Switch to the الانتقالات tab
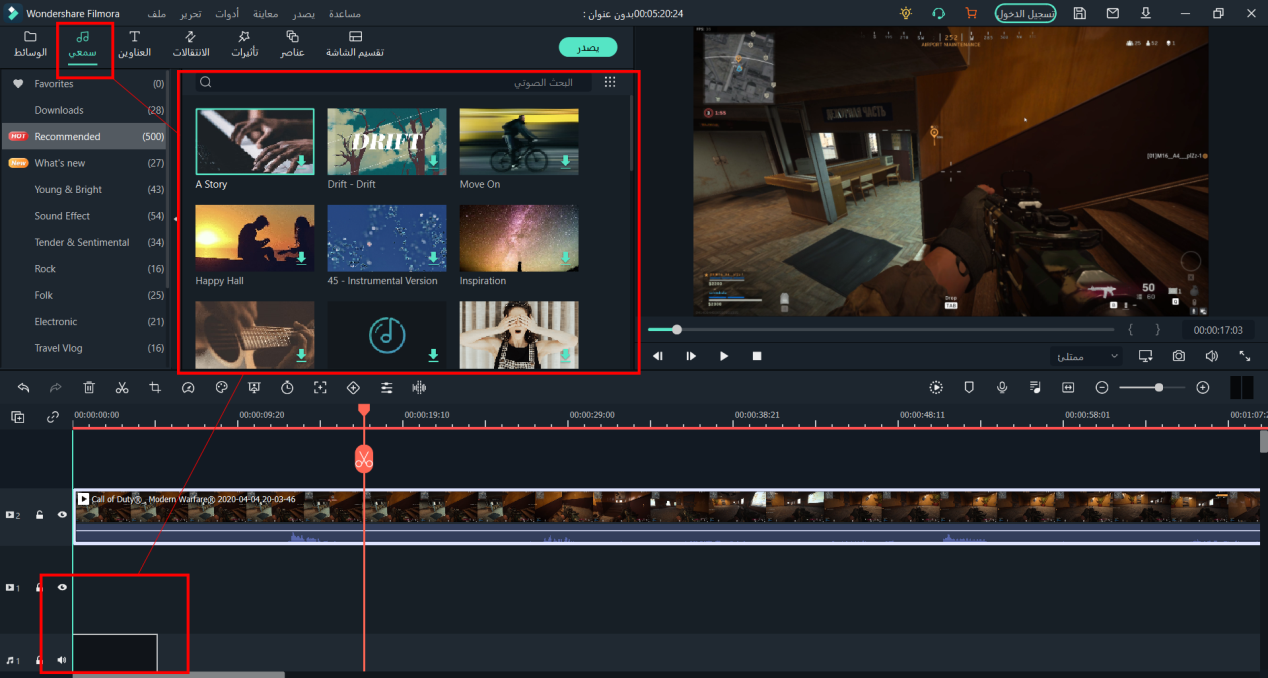Screen dimensions: 1268x678 point(191,44)
